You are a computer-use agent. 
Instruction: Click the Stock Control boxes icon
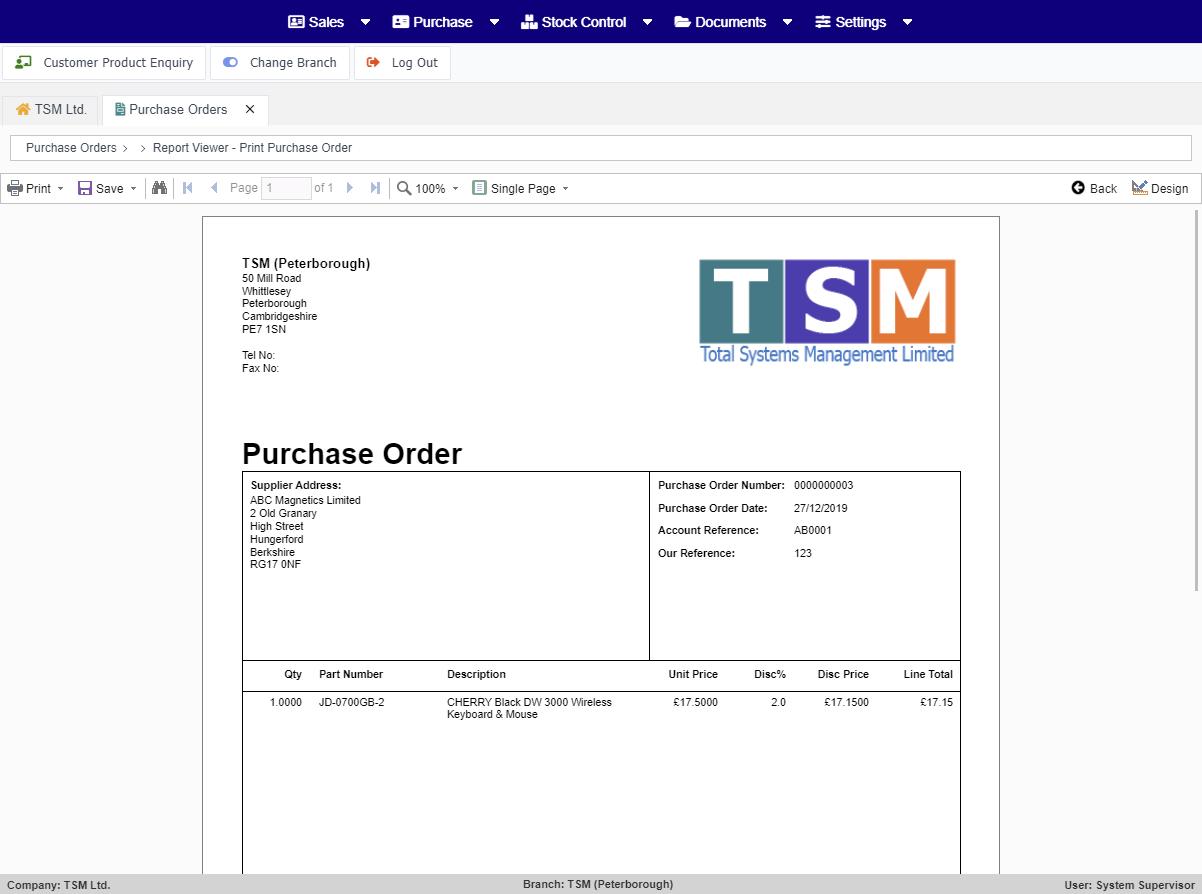coord(529,22)
